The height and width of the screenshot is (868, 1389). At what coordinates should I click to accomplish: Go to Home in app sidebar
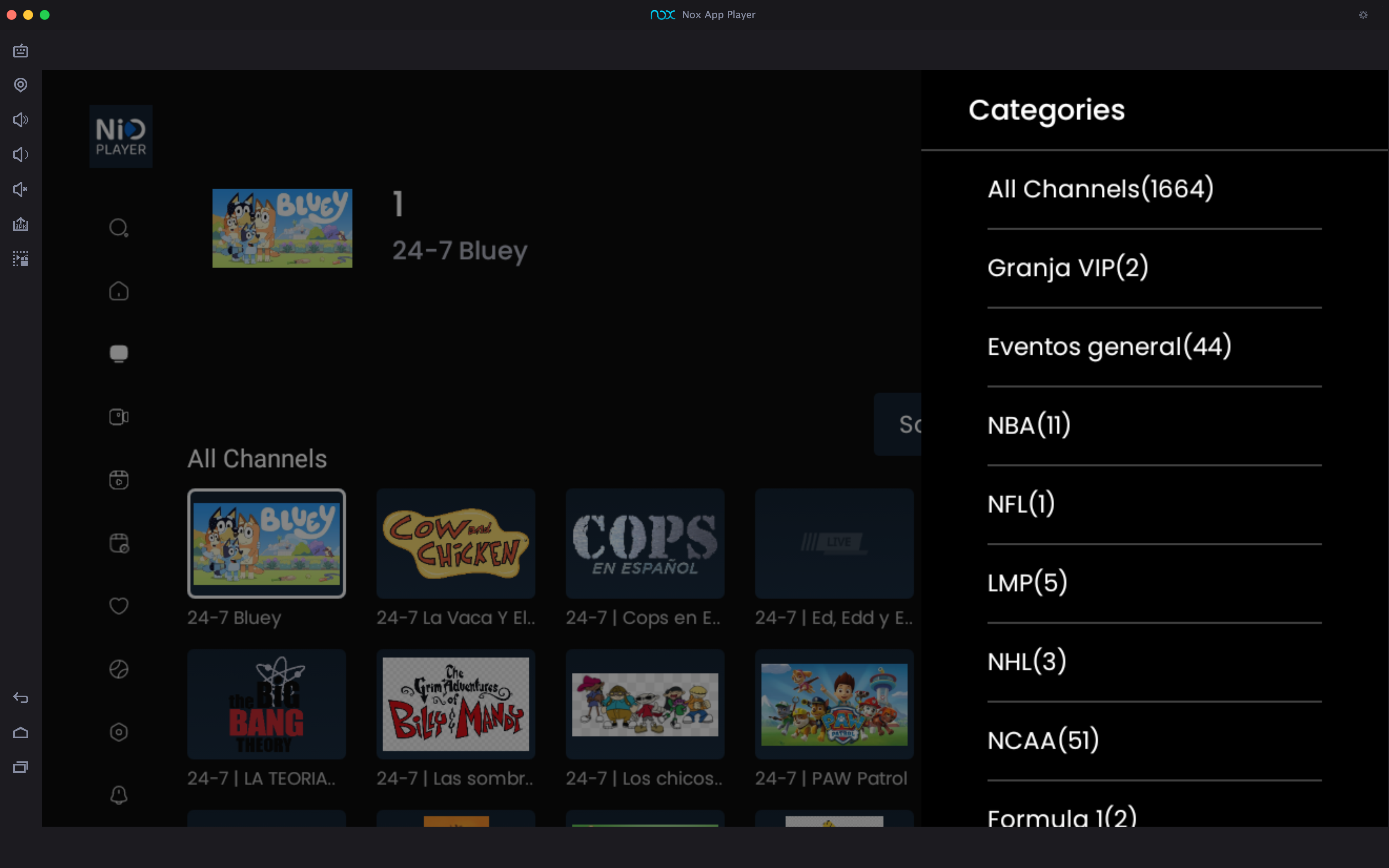click(x=119, y=291)
